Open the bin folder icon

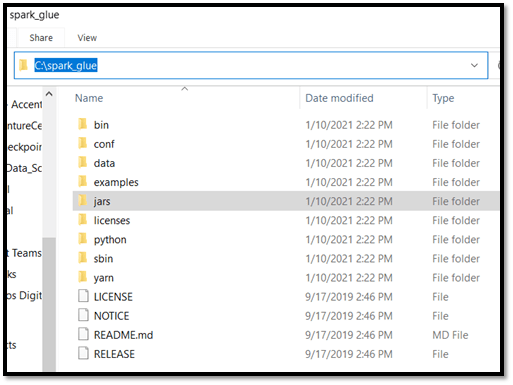click(83, 124)
